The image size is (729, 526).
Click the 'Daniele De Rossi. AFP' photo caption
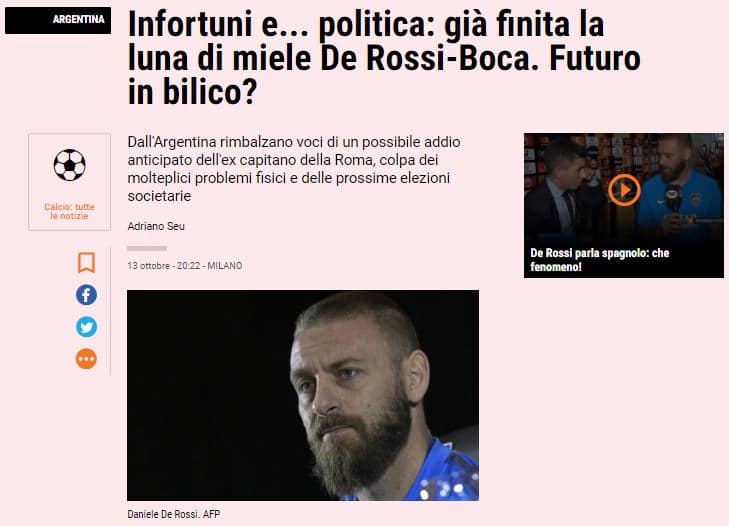(x=173, y=514)
